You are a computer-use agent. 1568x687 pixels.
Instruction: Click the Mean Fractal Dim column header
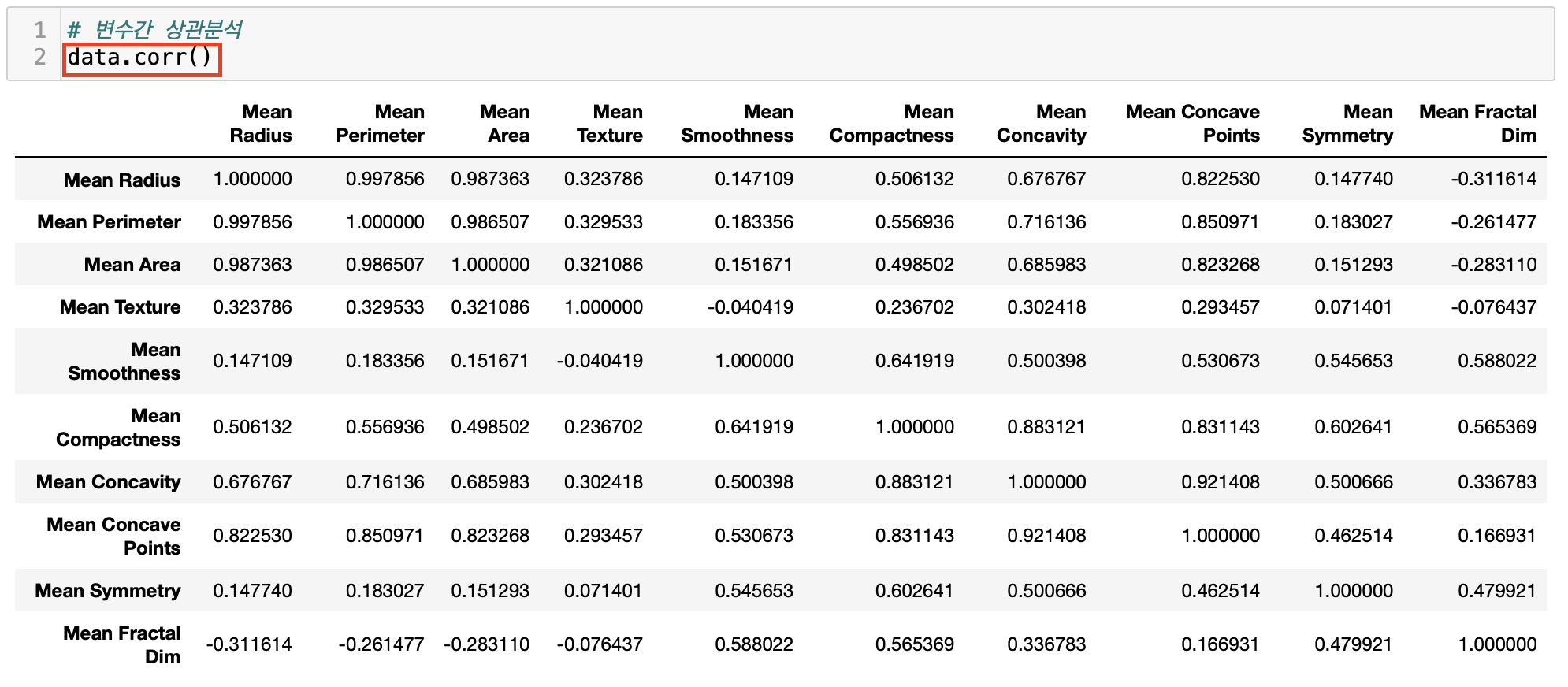(x=1478, y=124)
